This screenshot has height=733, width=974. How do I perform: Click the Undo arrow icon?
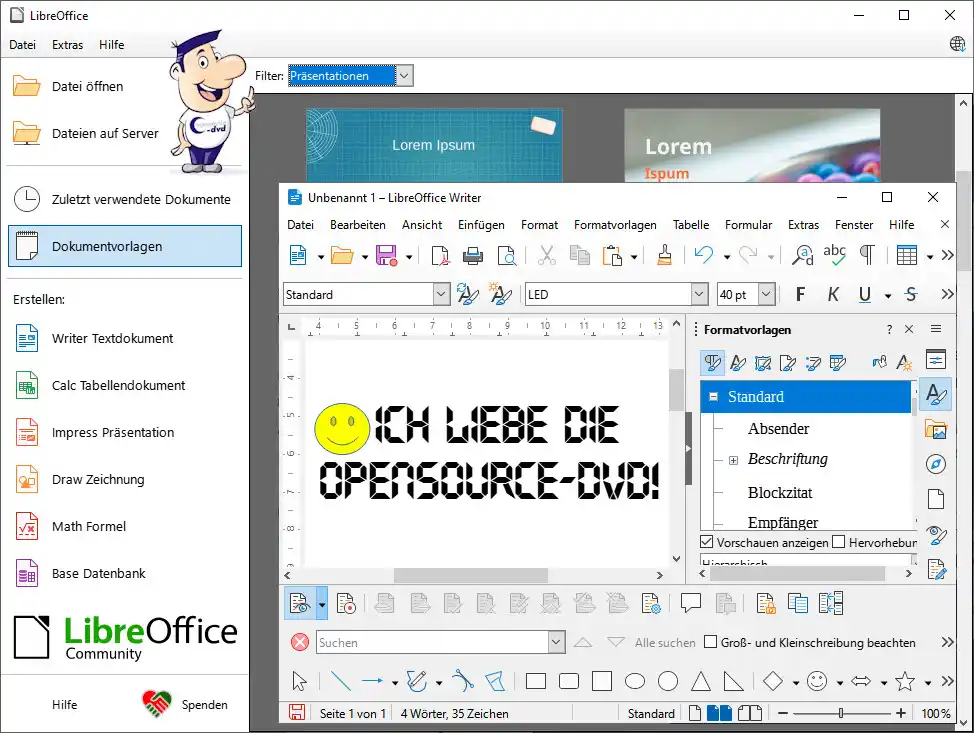click(x=704, y=255)
